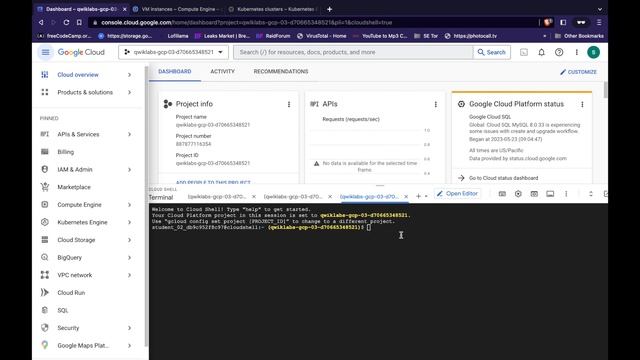
Task: Click the Google Cloud logo
Action: coord(81,52)
